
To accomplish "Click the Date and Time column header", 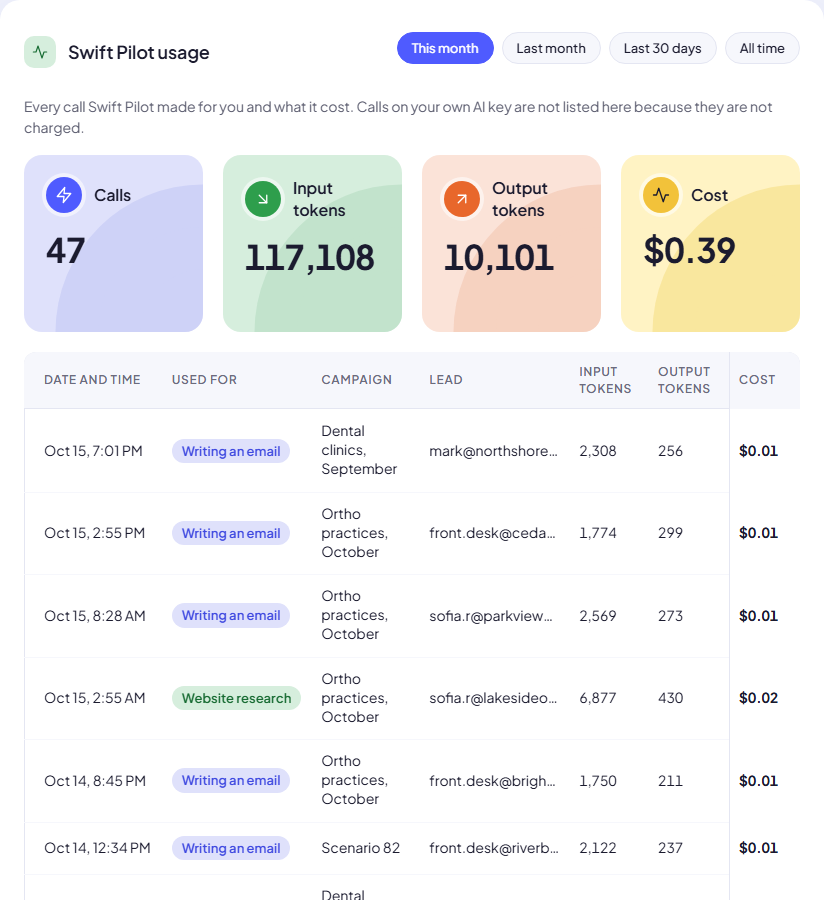I will 92,380.
